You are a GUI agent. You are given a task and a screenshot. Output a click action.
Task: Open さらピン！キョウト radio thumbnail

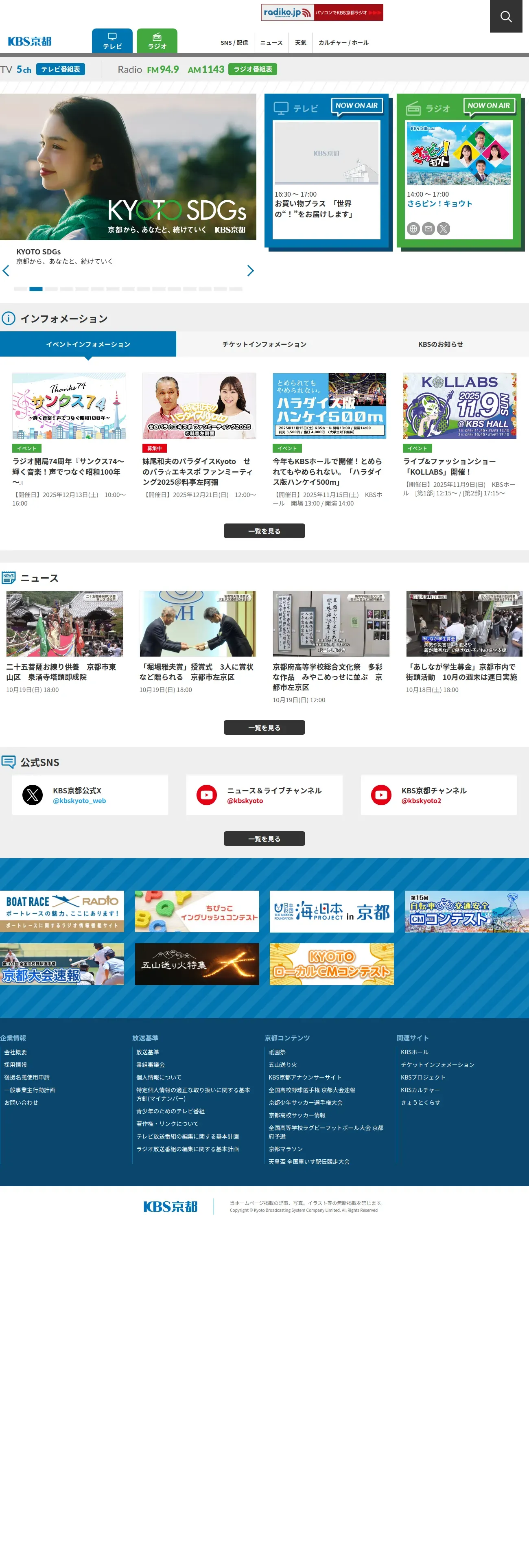click(459, 153)
